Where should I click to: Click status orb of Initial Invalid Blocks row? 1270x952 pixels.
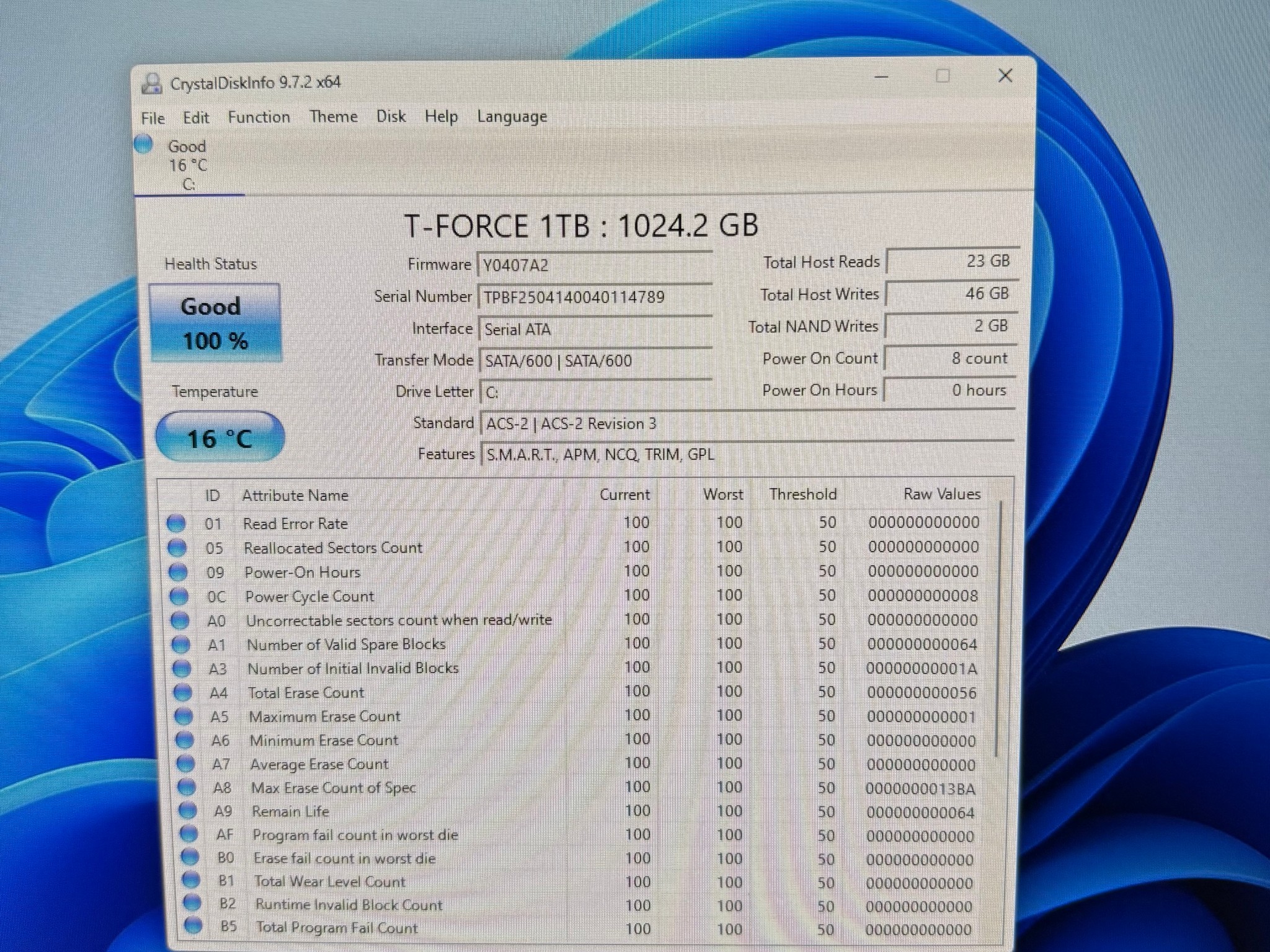[x=182, y=669]
